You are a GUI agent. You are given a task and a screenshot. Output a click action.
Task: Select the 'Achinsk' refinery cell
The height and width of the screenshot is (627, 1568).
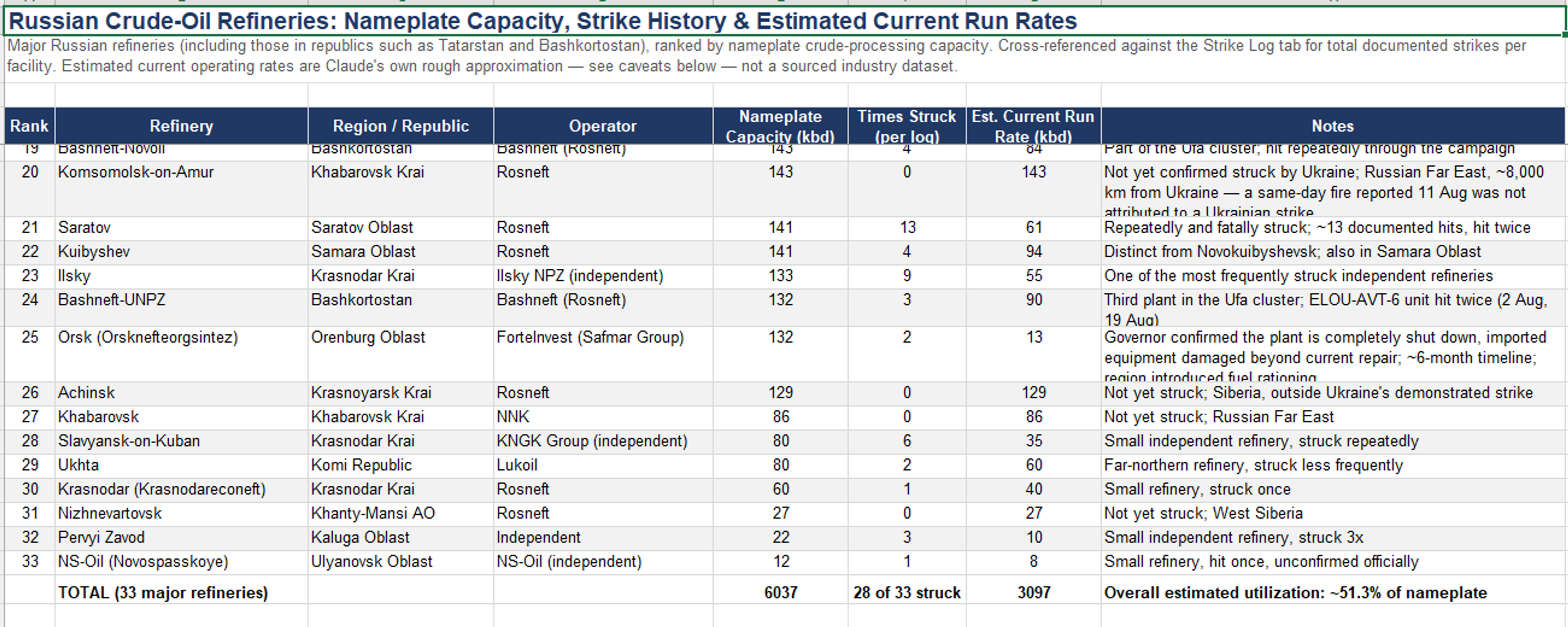click(181, 393)
